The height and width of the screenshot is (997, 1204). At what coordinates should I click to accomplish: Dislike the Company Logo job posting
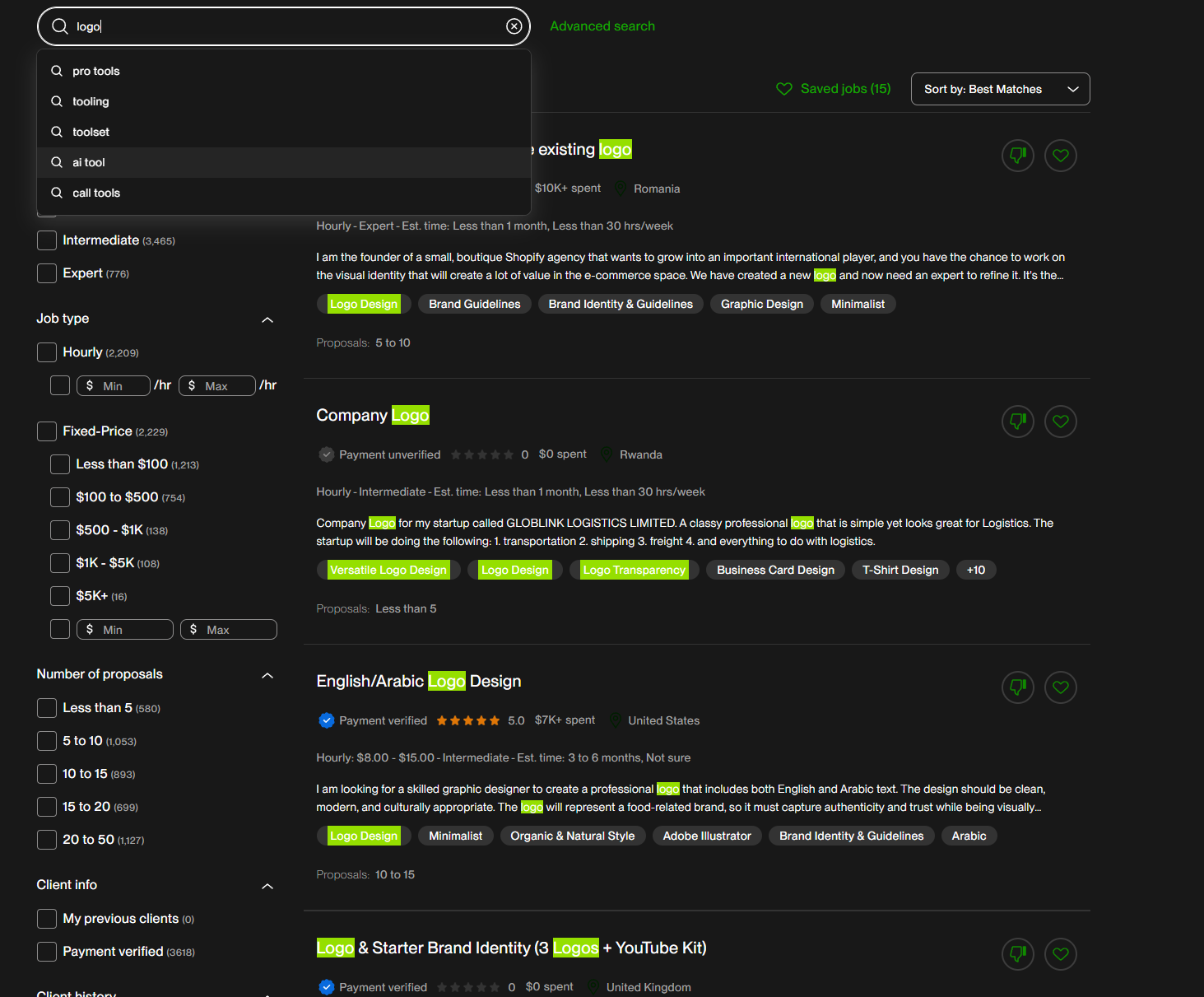pyautogui.click(x=1017, y=422)
